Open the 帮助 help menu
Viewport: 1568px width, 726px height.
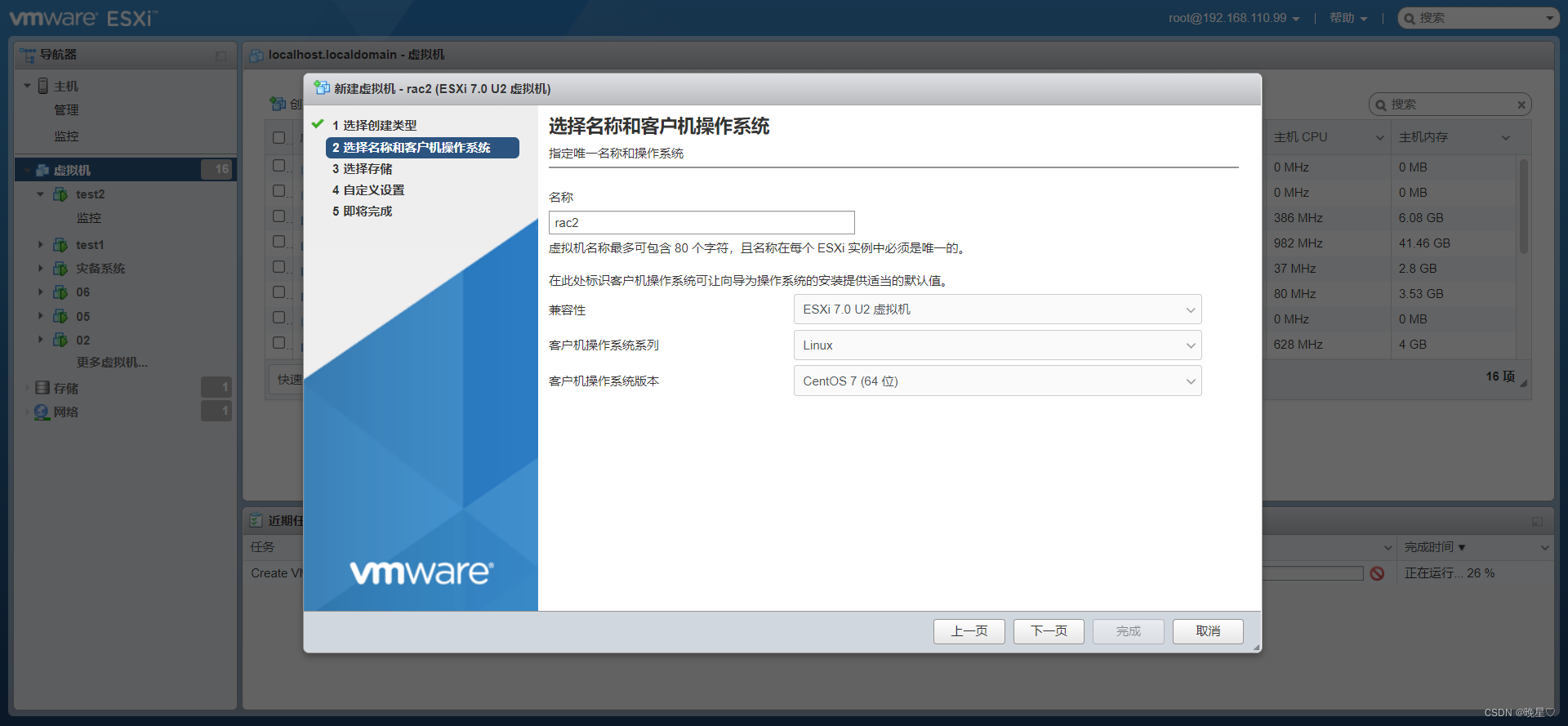[x=1347, y=18]
